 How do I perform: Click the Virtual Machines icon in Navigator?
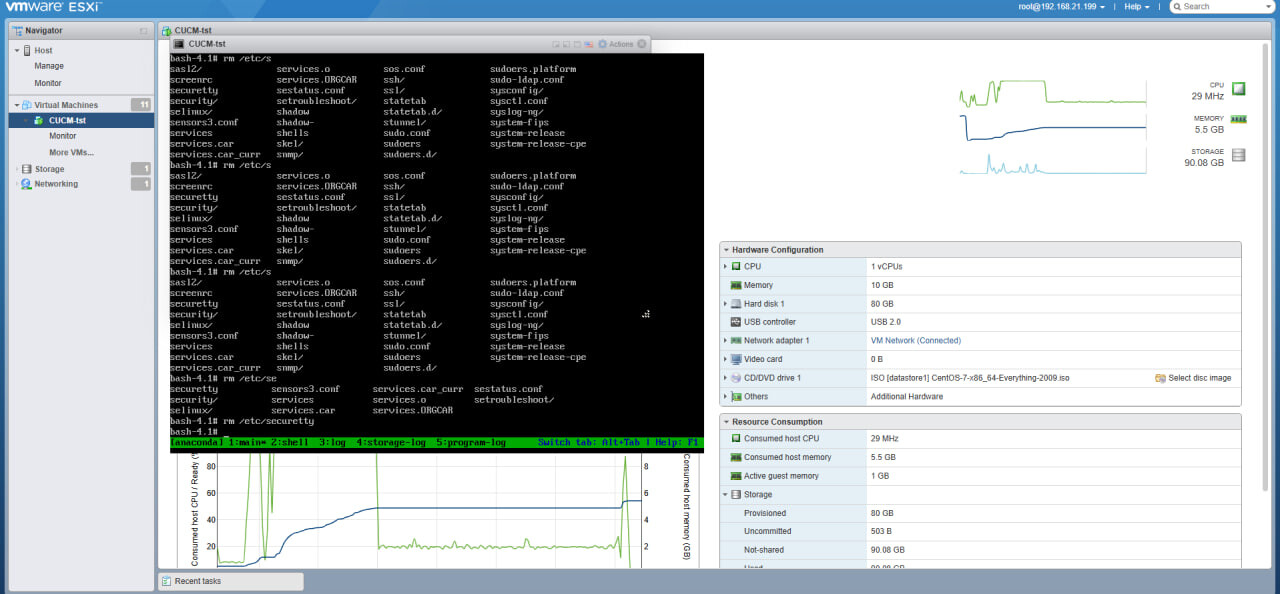coord(26,105)
